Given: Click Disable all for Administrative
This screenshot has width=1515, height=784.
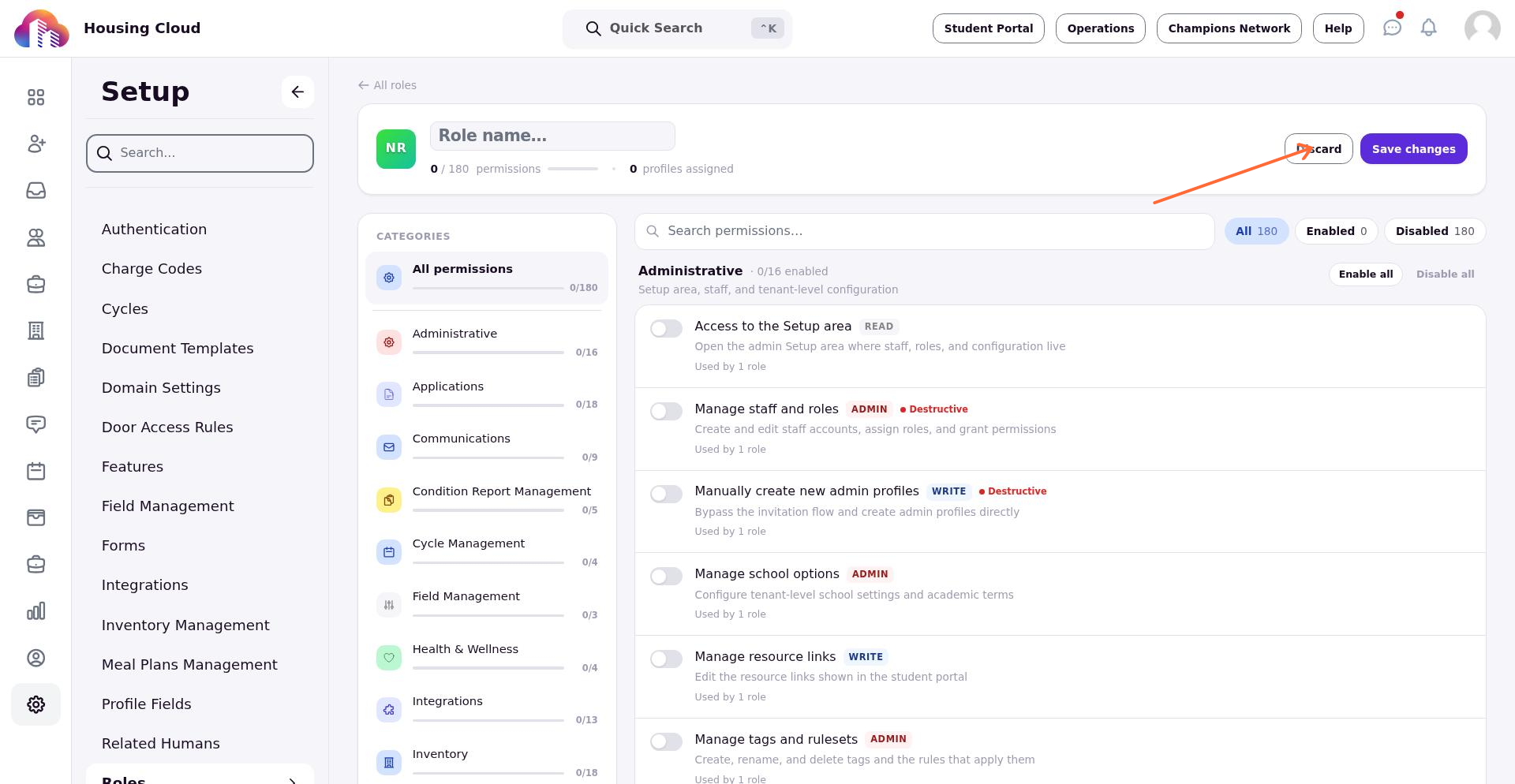Looking at the screenshot, I should [1445, 274].
